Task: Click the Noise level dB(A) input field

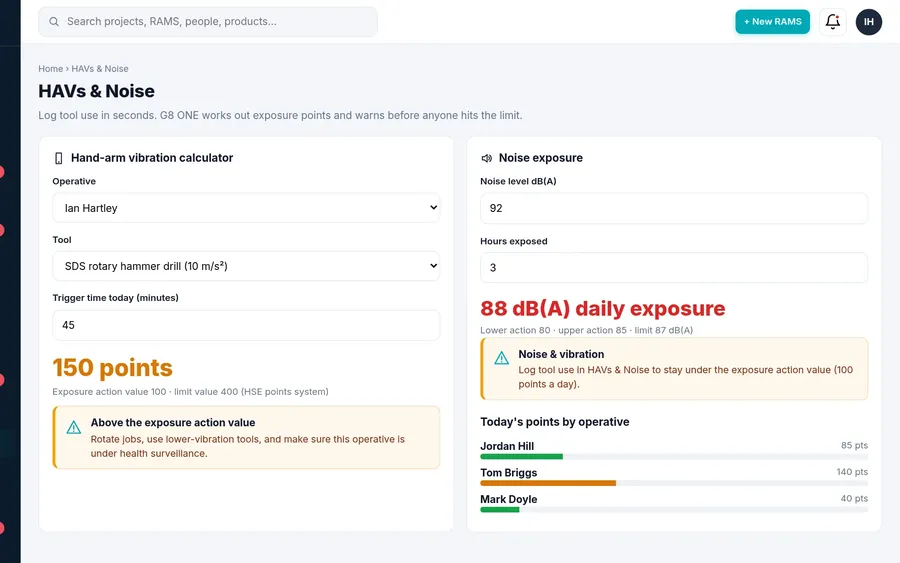Action: [x=674, y=208]
